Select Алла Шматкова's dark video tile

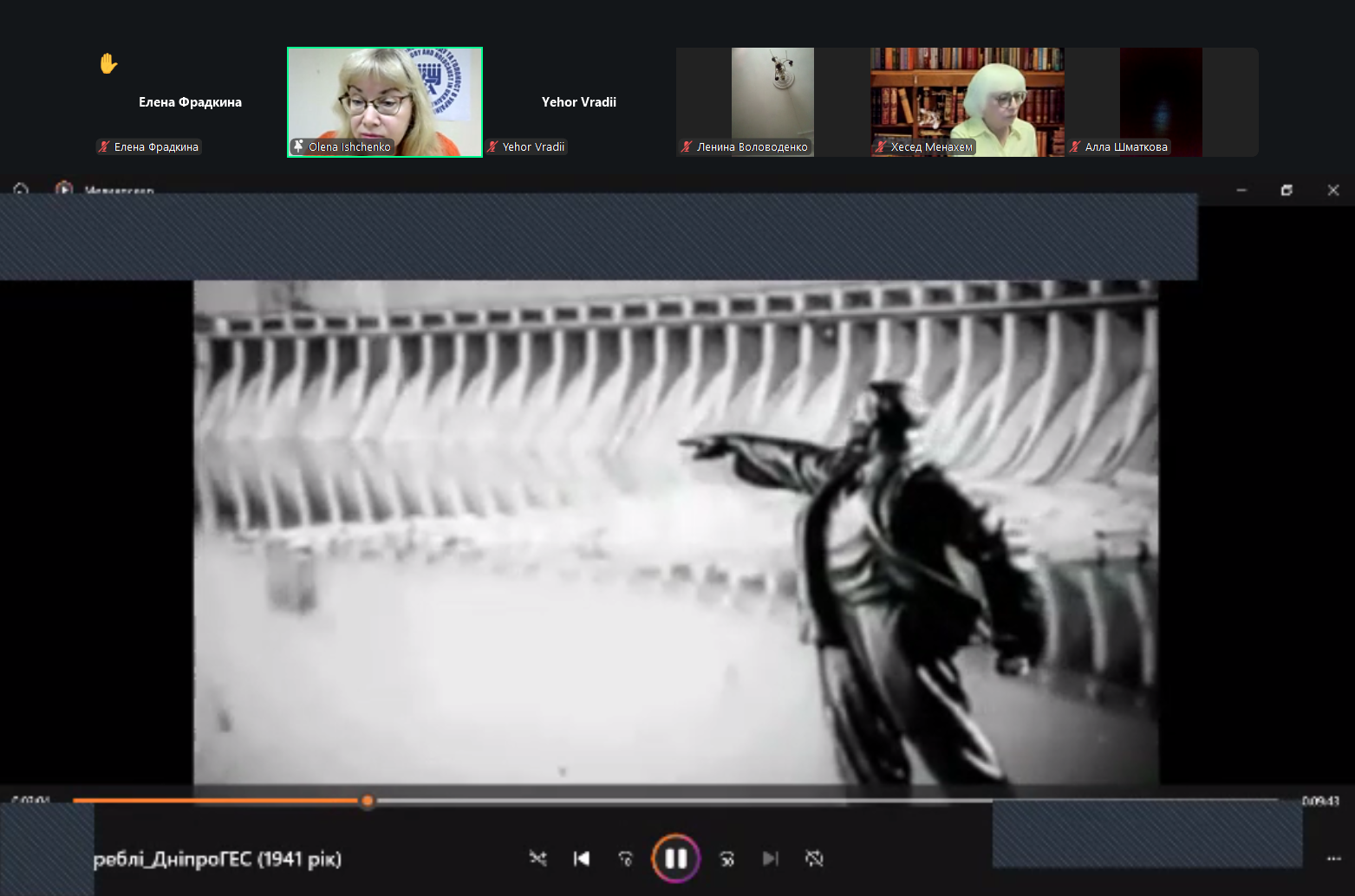pyautogui.click(x=1162, y=102)
